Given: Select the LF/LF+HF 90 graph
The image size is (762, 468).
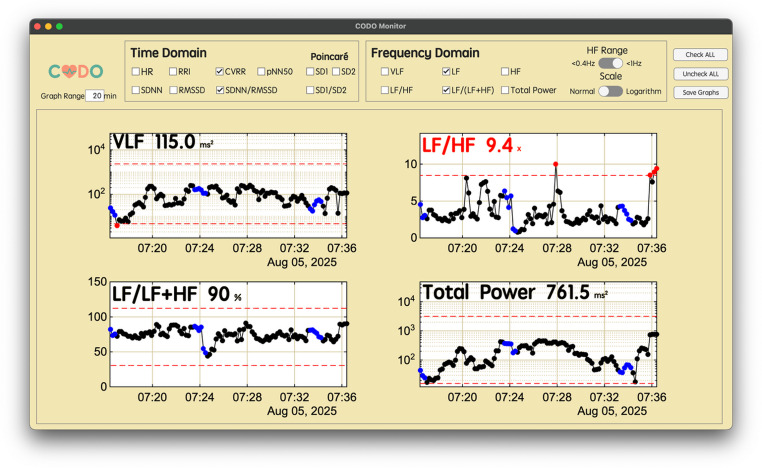Looking at the screenshot, I should [x=228, y=334].
